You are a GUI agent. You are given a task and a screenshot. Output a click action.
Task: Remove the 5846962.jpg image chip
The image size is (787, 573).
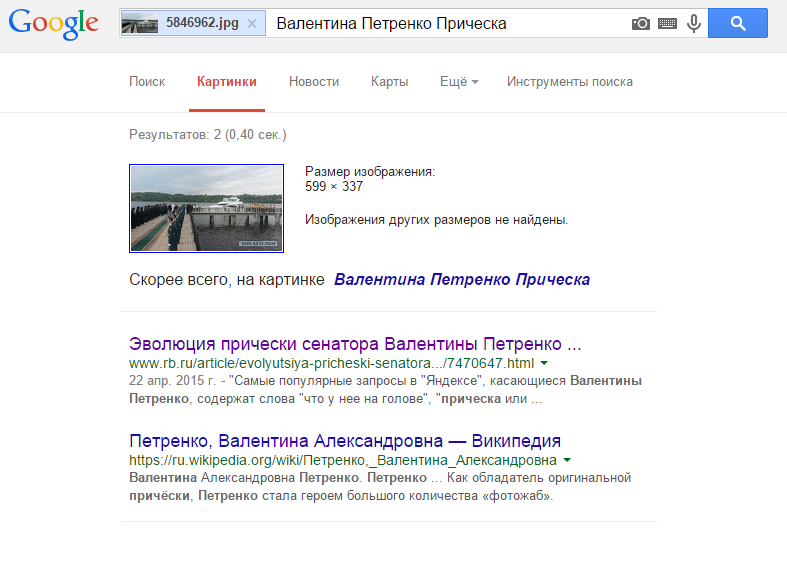pyautogui.click(x=252, y=24)
